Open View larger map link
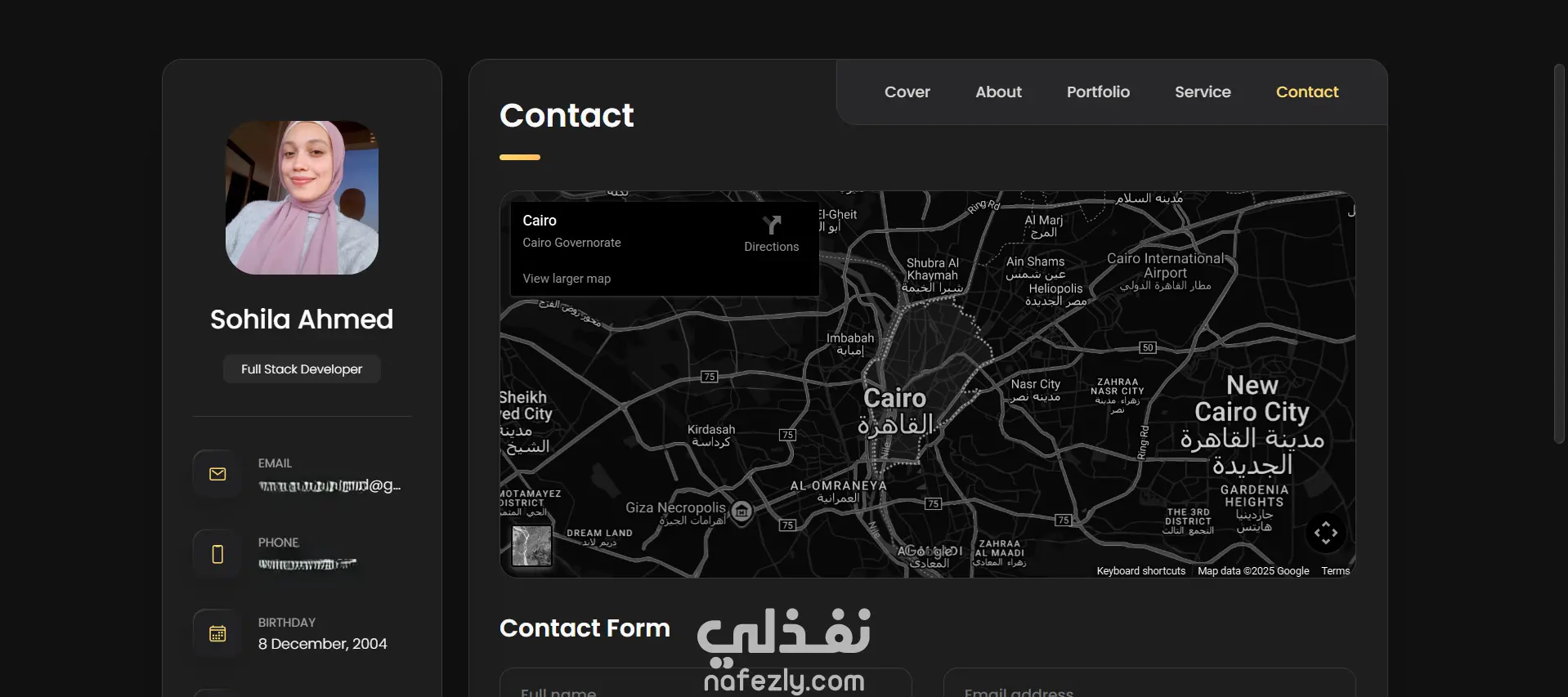The width and height of the screenshot is (1568, 697). pyautogui.click(x=567, y=279)
